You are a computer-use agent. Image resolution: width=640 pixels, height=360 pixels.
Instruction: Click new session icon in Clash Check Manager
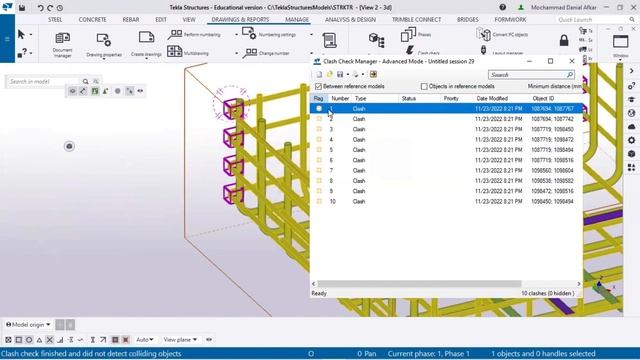319,74
